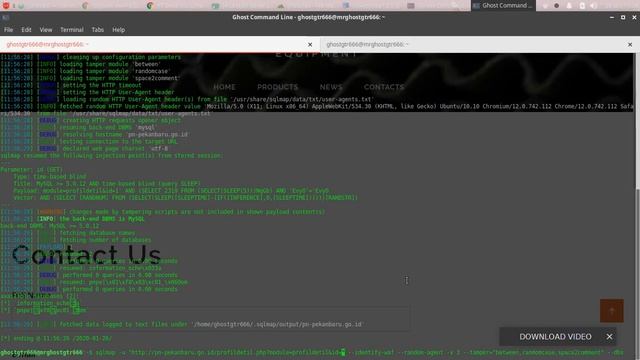
Task: Click the line 'loading tamper module between'
Action: point(80,64)
